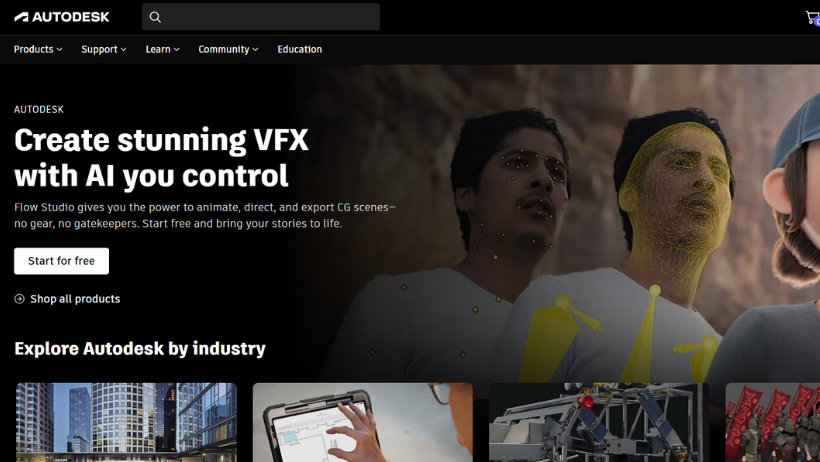Click the Create stunning VFX headline
820x462 pixels.
point(161,157)
